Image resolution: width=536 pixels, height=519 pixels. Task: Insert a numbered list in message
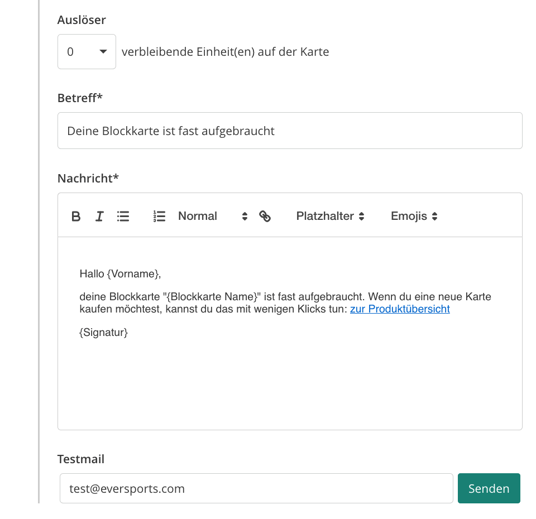[159, 216]
